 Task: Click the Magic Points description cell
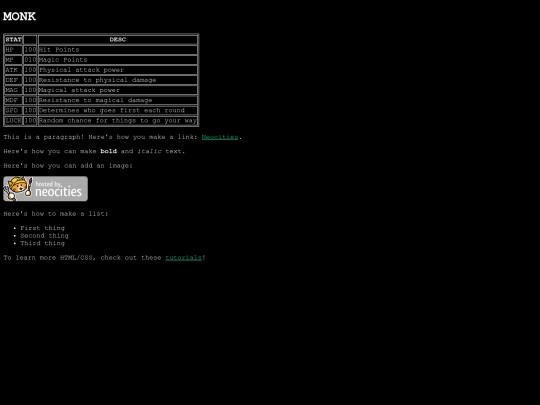pos(118,60)
